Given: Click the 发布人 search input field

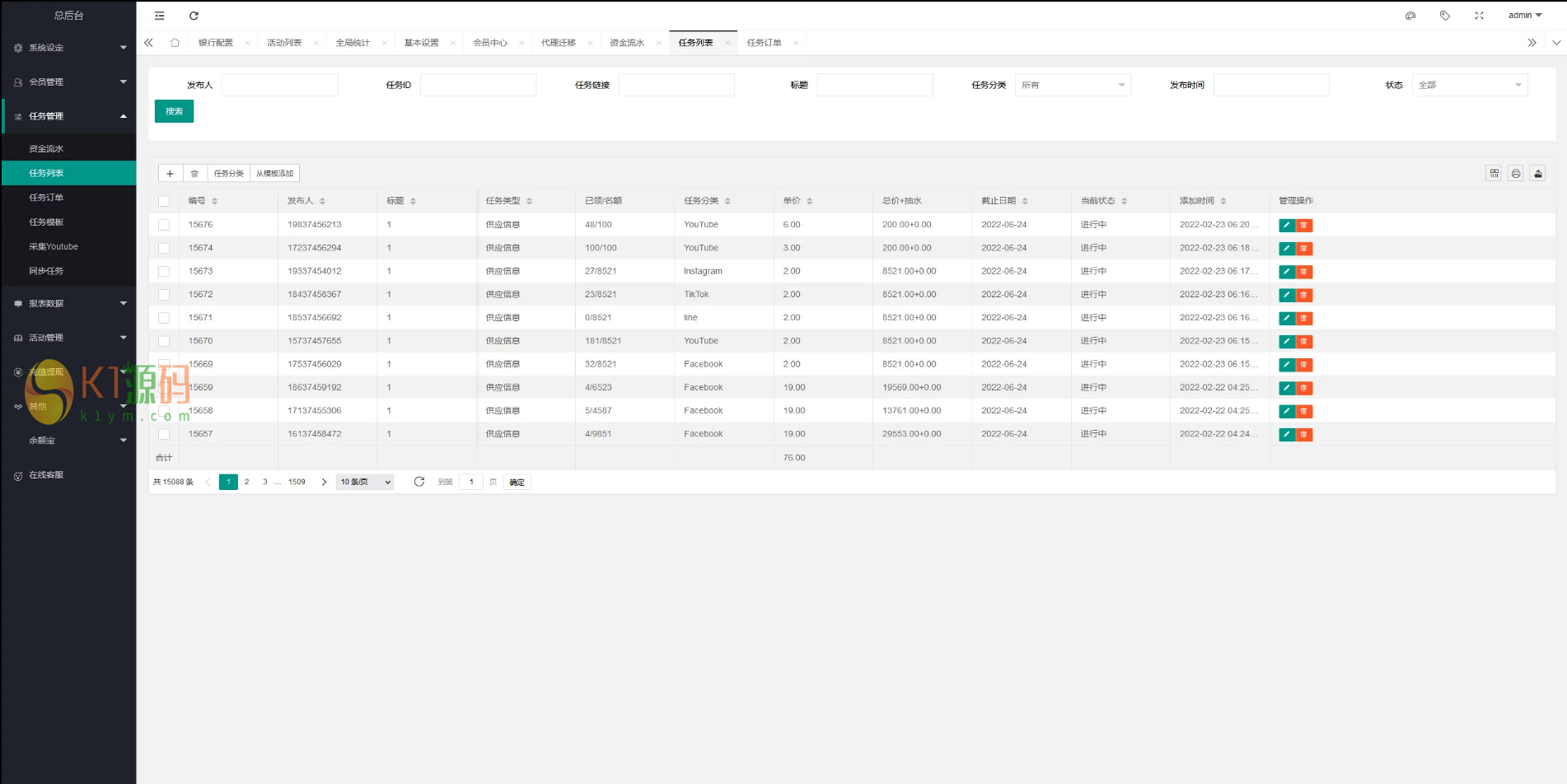Looking at the screenshot, I should (280, 85).
